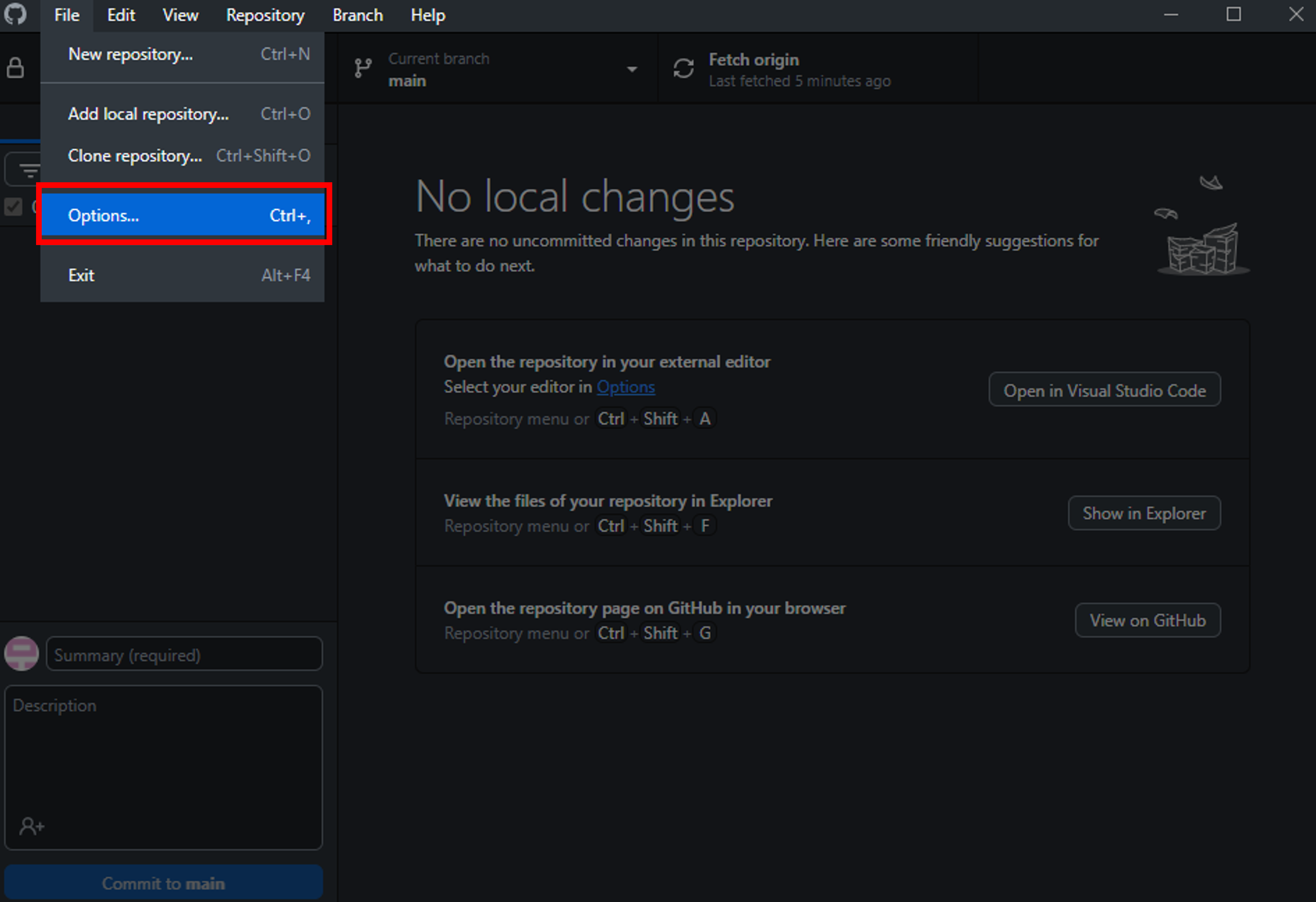Open the Repository menu
Screen dimensions: 1316x902
click(x=265, y=15)
